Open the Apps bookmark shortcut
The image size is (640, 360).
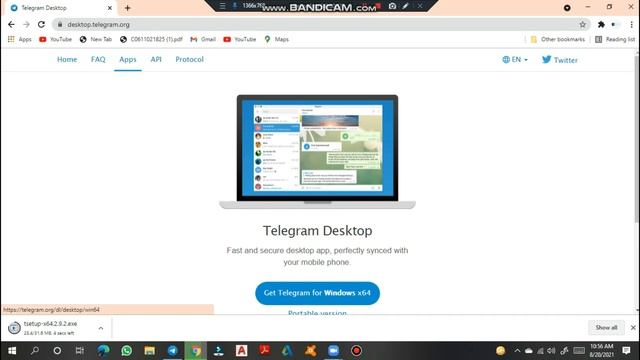pyautogui.click(x=20, y=39)
